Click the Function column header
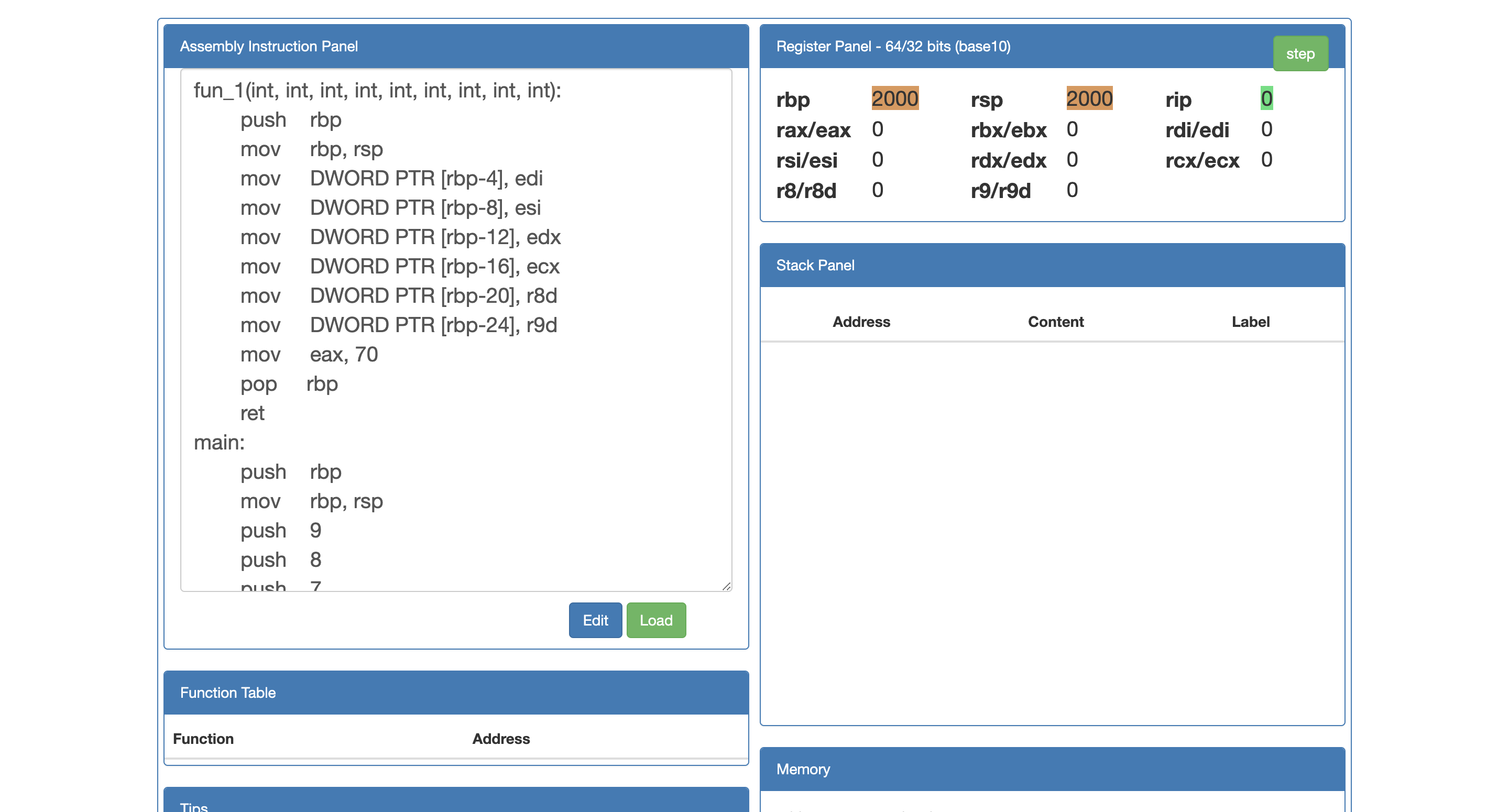The image size is (1509, 812). click(203, 739)
